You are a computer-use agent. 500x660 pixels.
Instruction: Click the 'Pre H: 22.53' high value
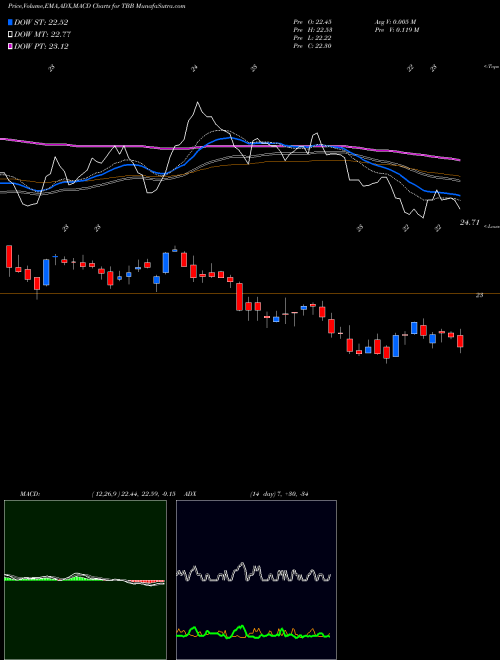click(313, 30)
